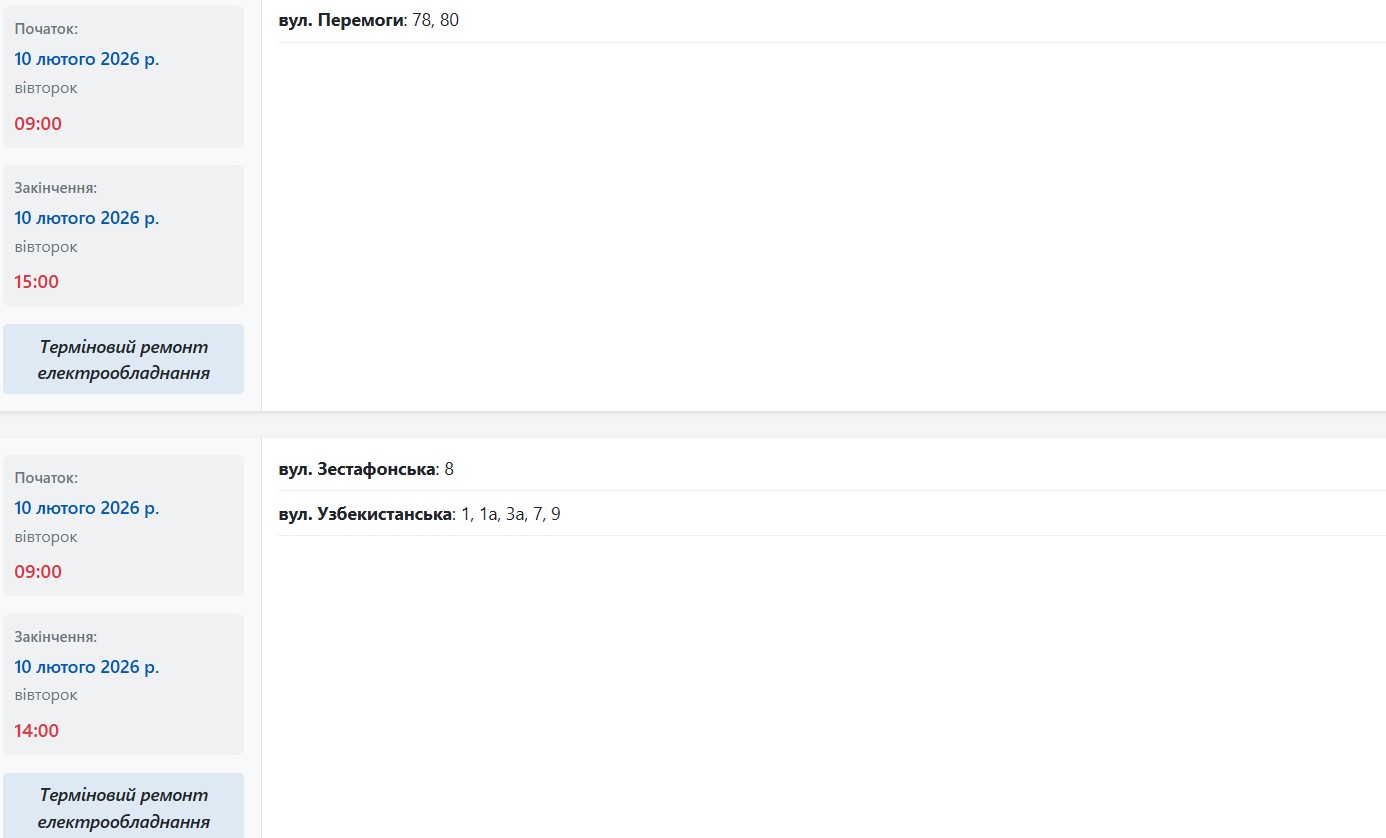The height and width of the screenshot is (838, 1386).
Task: Click house numbers 1, 1а, 3а, 7, 9
Action: pos(510,514)
